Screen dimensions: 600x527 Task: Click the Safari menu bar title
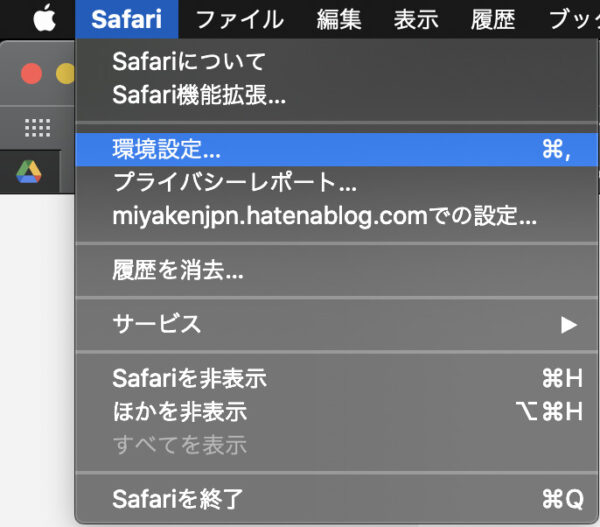126,18
